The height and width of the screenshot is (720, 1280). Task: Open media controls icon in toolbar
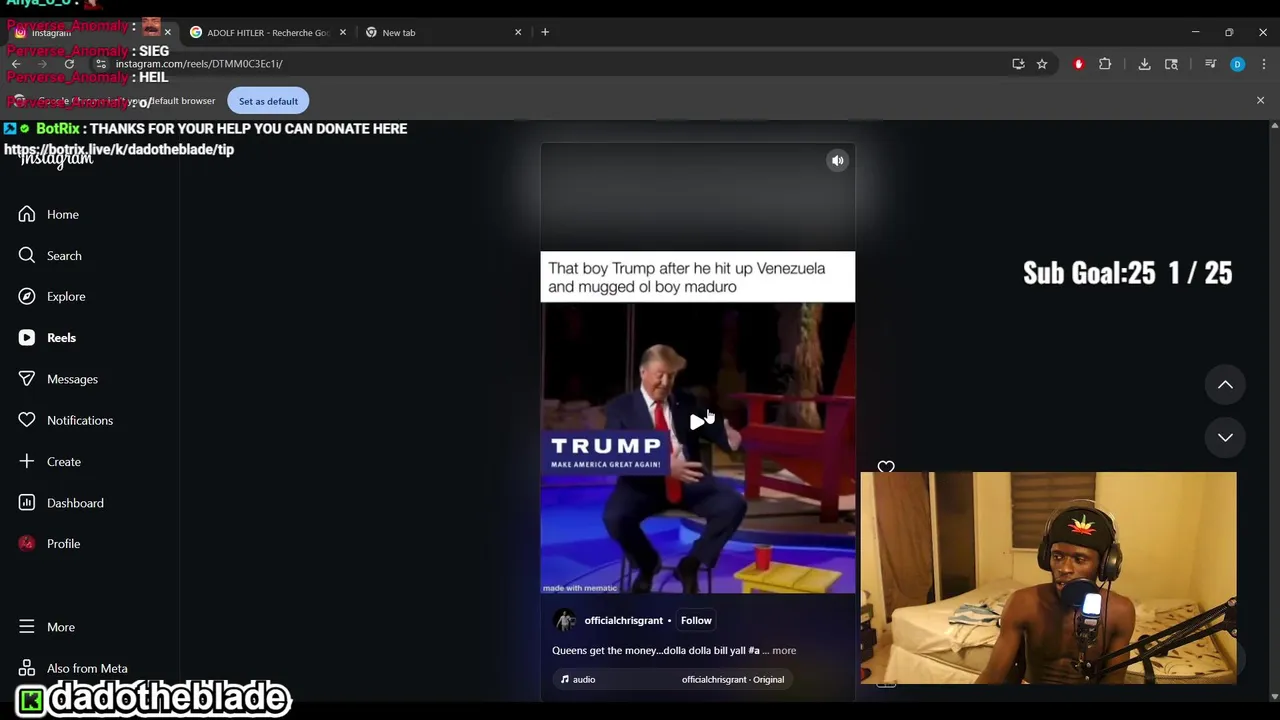tap(1210, 64)
